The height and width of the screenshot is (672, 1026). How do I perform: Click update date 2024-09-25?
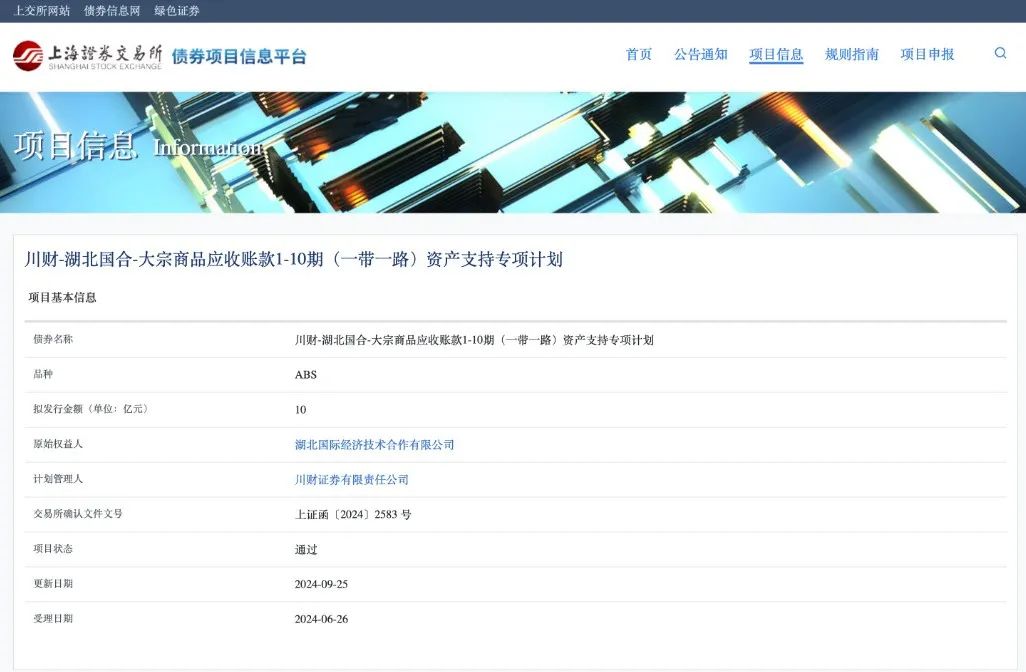(x=321, y=584)
